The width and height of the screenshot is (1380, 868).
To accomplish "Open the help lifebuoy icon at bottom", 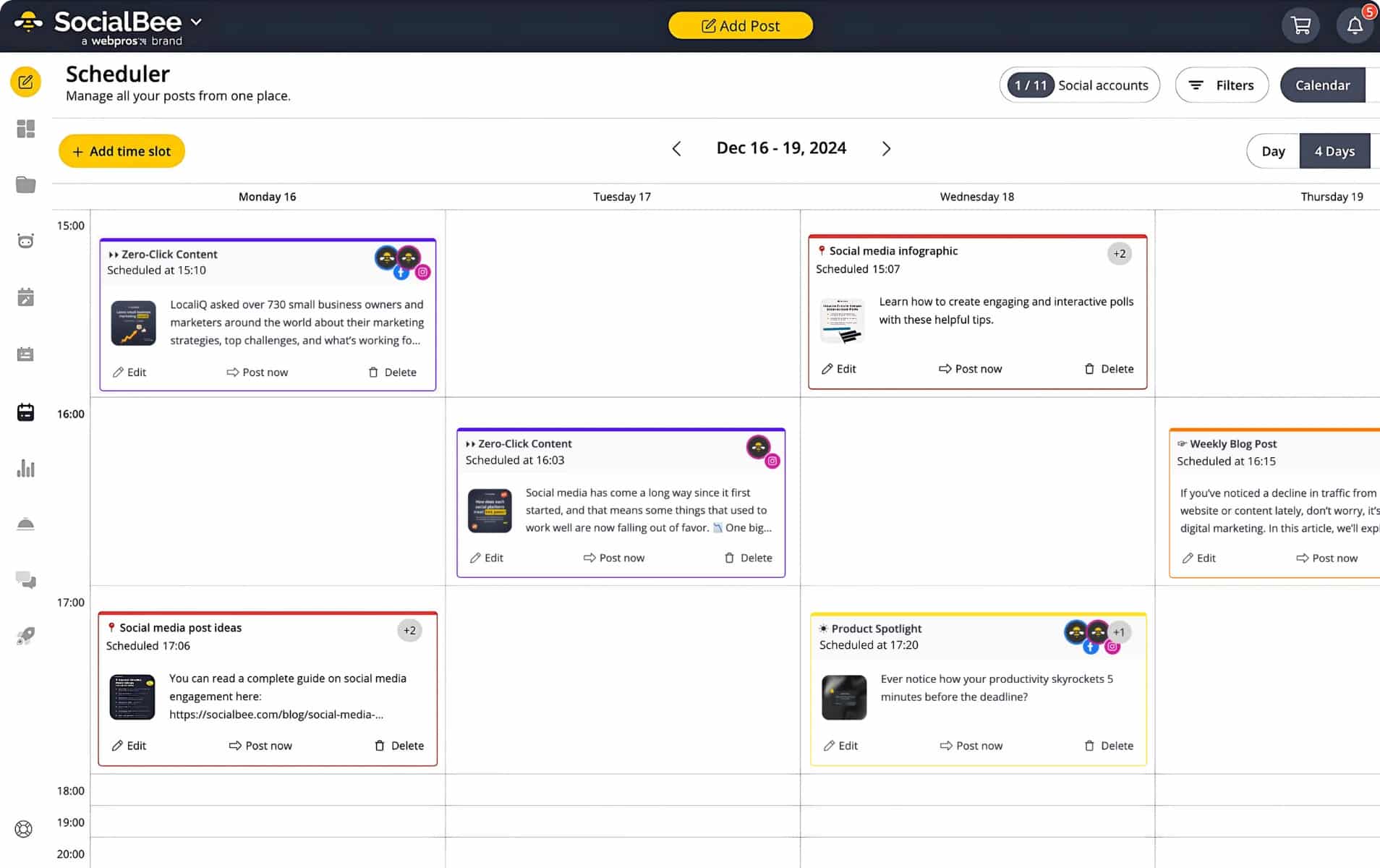I will click(x=24, y=829).
